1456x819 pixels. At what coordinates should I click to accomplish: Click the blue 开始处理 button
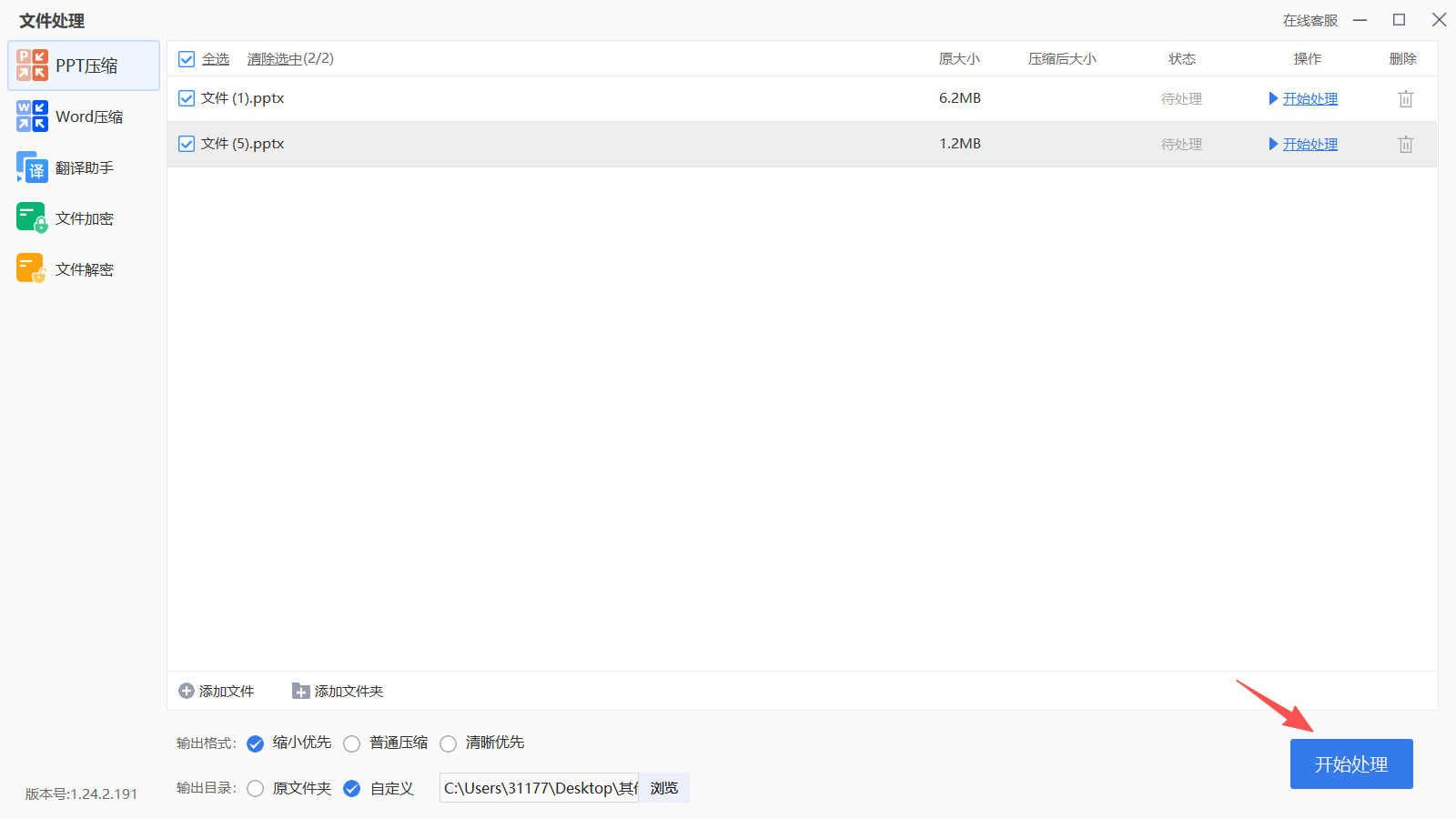click(1351, 764)
